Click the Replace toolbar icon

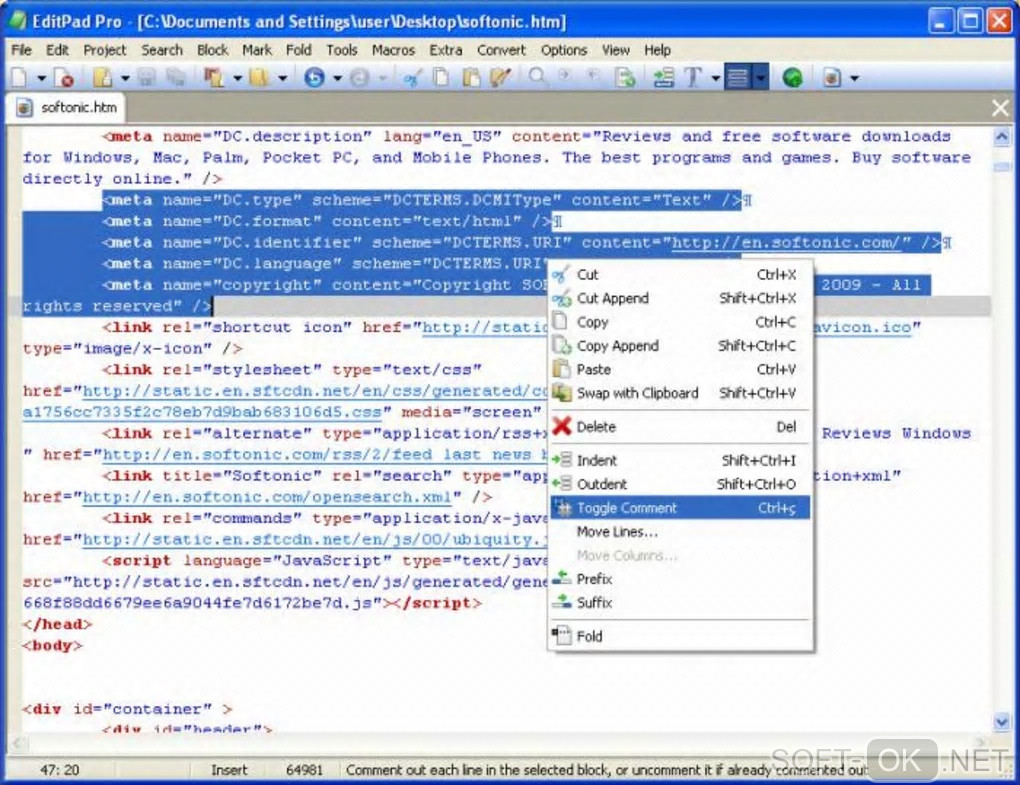click(x=625, y=78)
